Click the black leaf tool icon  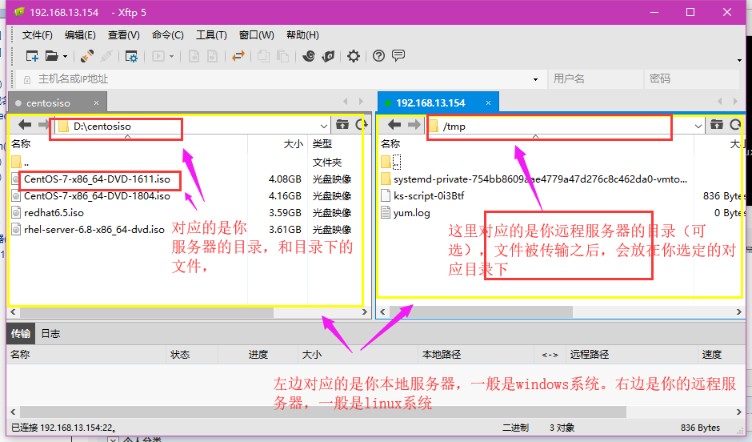(x=328, y=56)
